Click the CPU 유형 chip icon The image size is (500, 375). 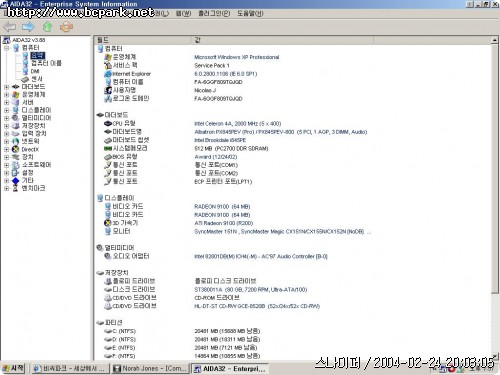click(108, 123)
